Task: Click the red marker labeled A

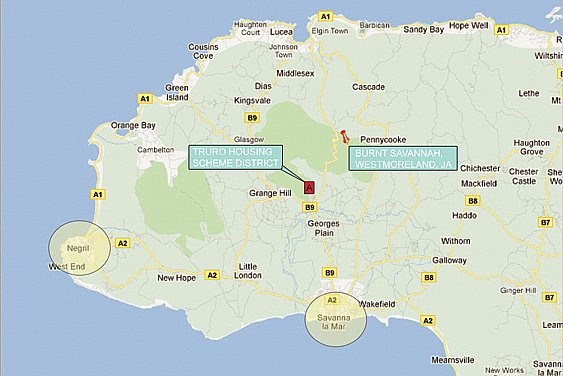Action: (x=309, y=187)
